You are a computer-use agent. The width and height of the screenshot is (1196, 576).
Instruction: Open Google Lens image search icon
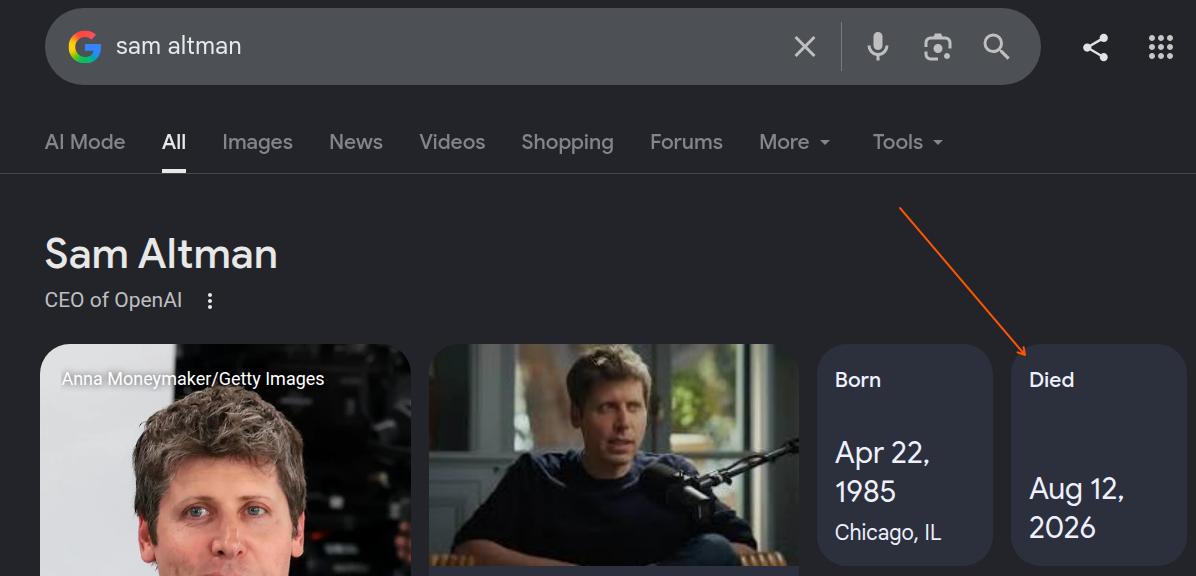tap(937, 47)
